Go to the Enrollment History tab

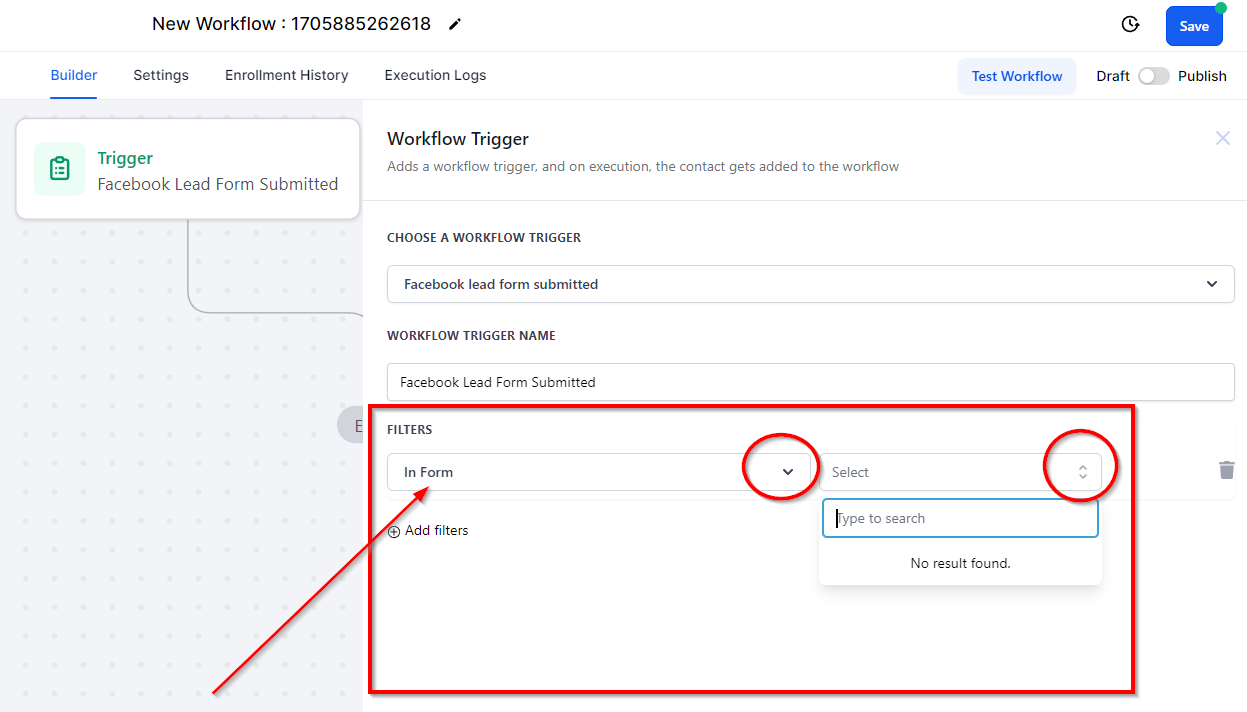pos(286,75)
